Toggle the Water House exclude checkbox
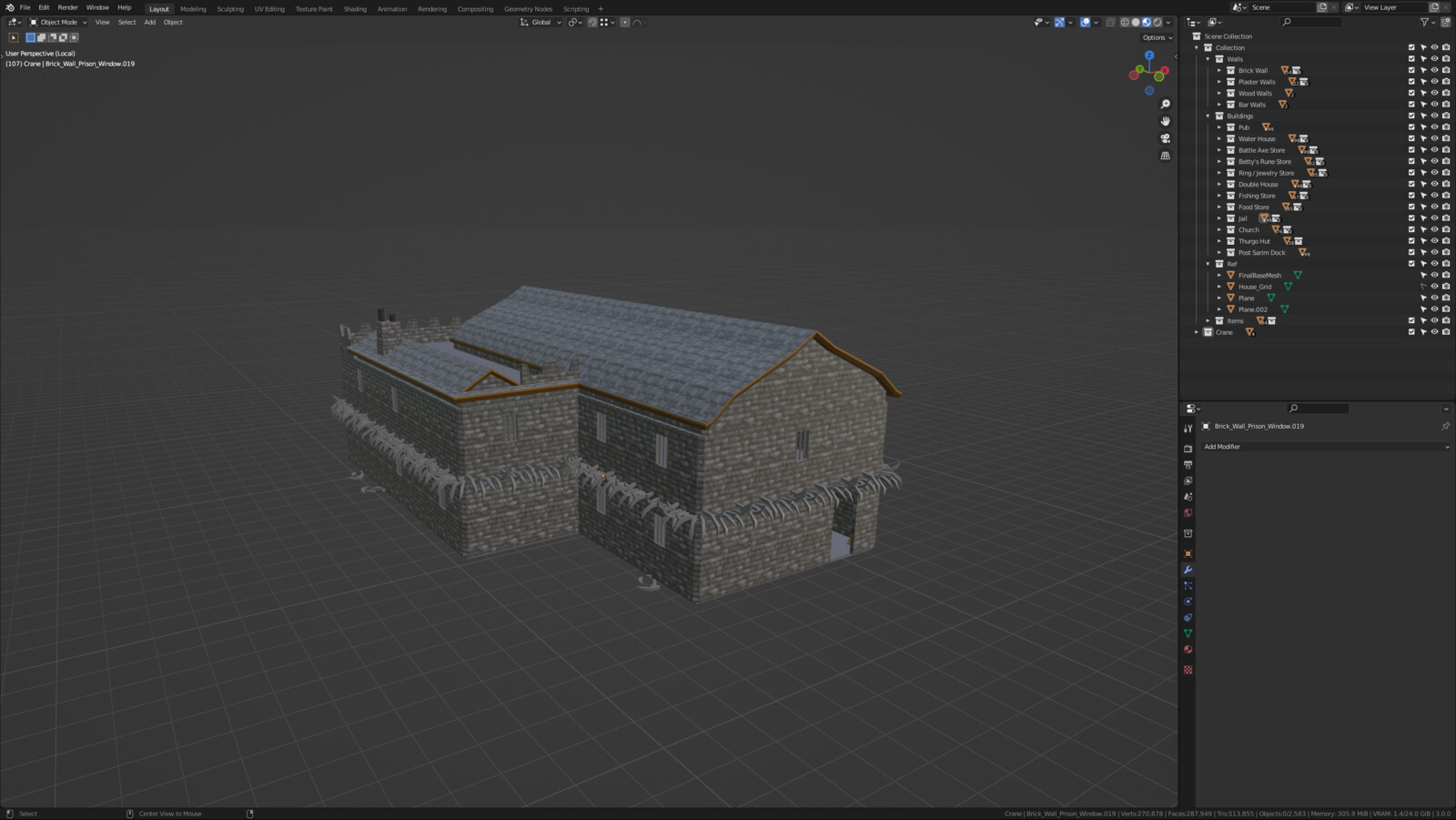The height and width of the screenshot is (820, 1456). tap(1411, 138)
